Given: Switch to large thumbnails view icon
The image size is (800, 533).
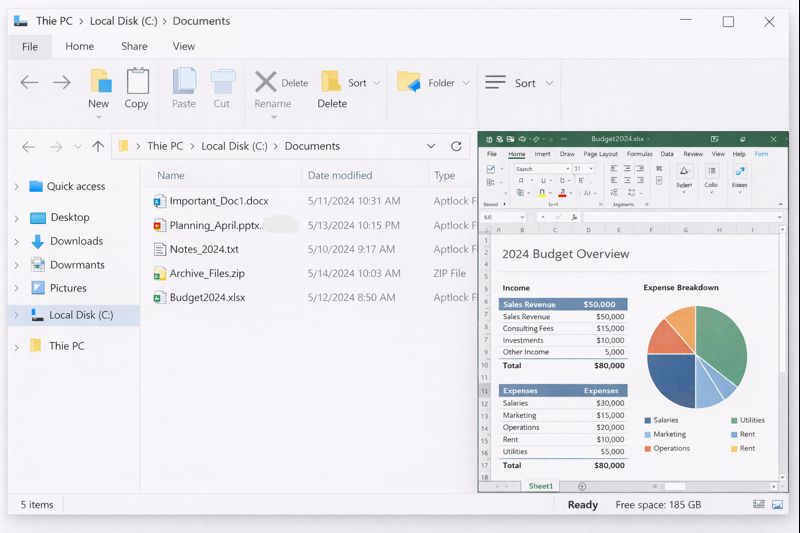Looking at the screenshot, I should [777, 505].
